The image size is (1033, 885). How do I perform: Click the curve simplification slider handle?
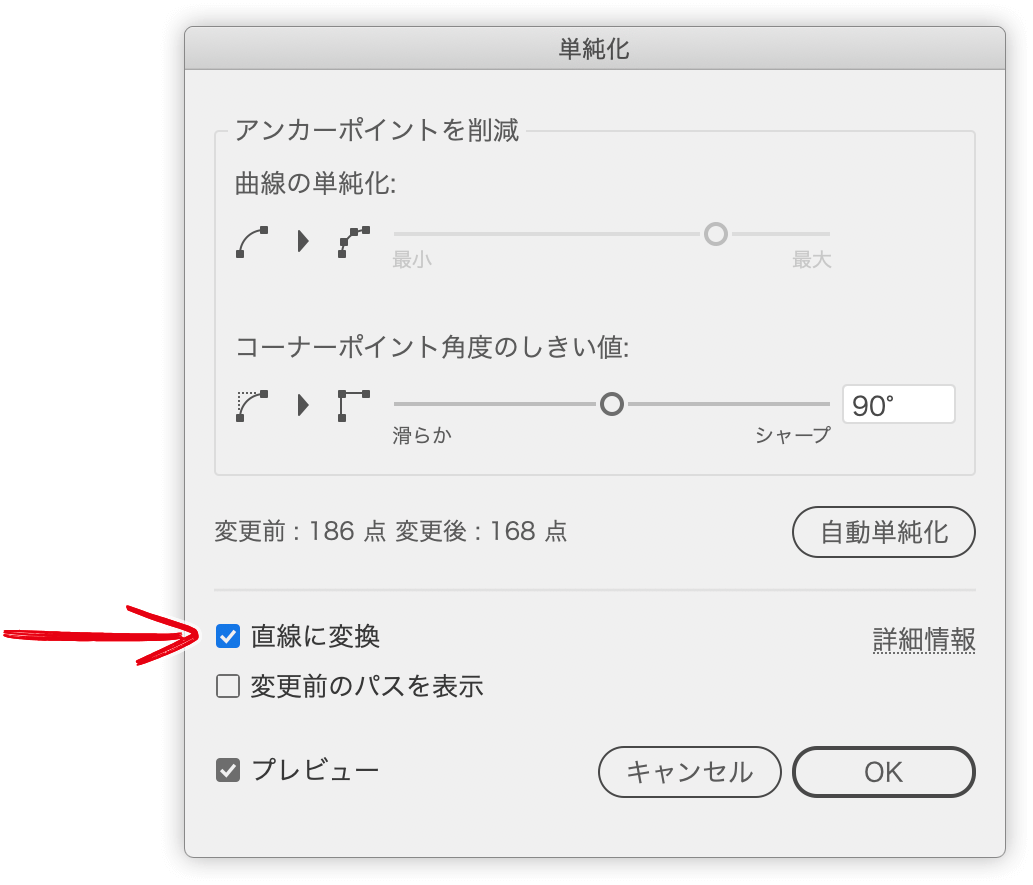coord(716,234)
